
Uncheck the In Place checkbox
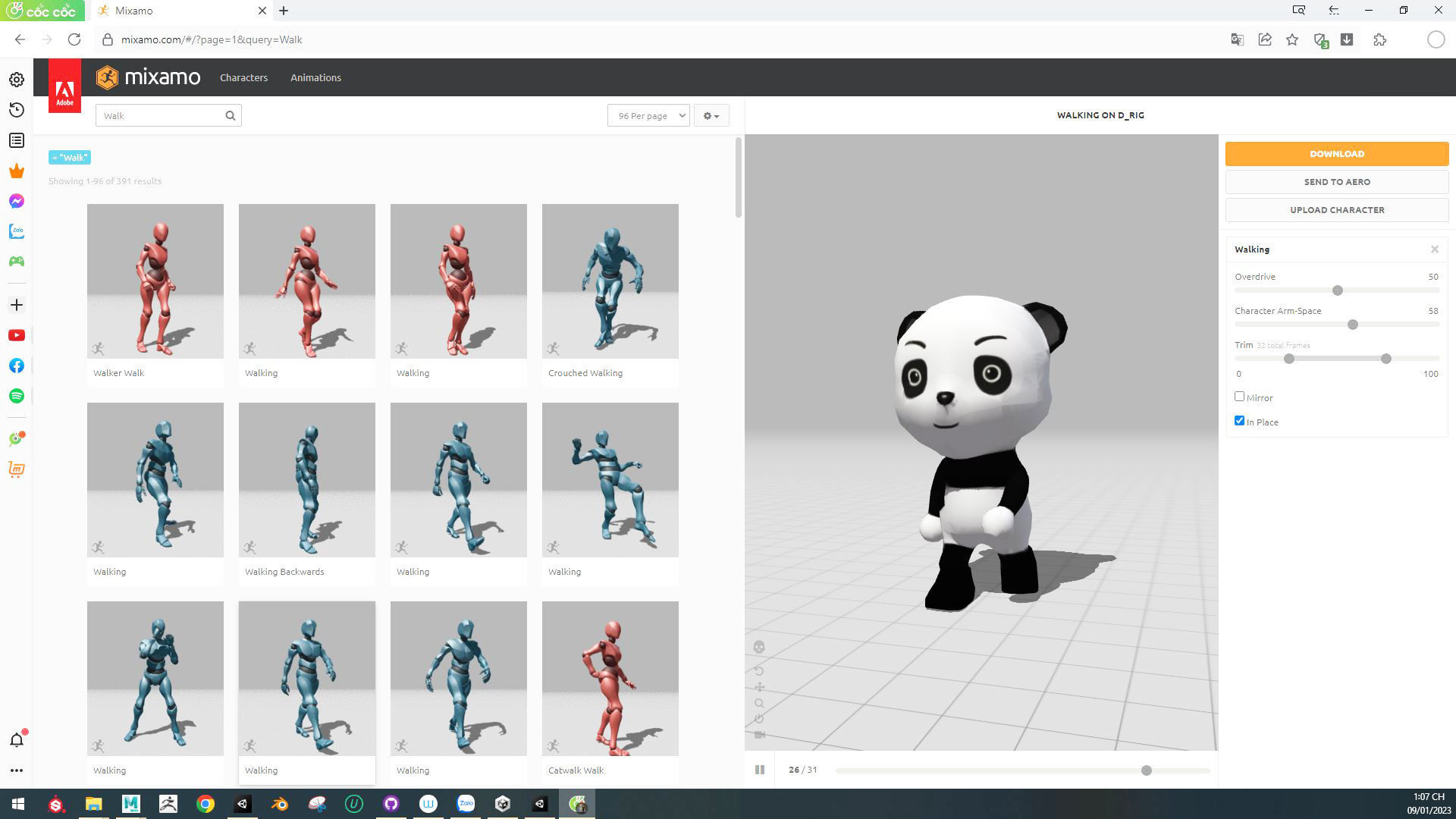[x=1239, y=421]
